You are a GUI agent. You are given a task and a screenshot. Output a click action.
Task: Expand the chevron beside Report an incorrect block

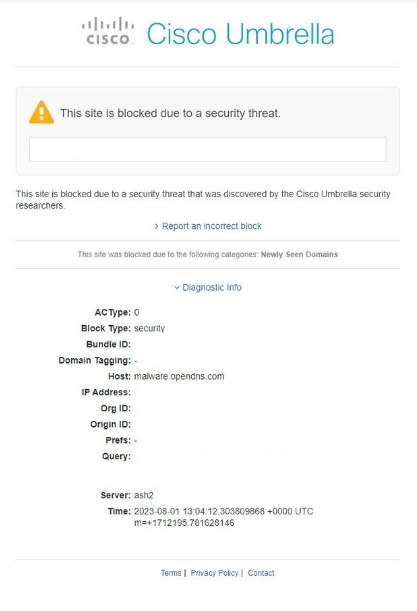coord(157,226)
